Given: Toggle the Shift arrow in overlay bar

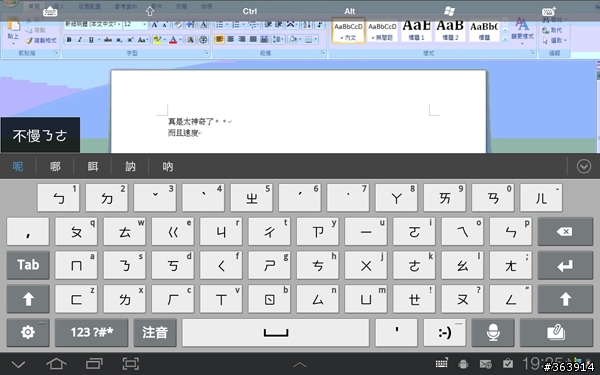Looking at the screenshot, I should (150, 11).
